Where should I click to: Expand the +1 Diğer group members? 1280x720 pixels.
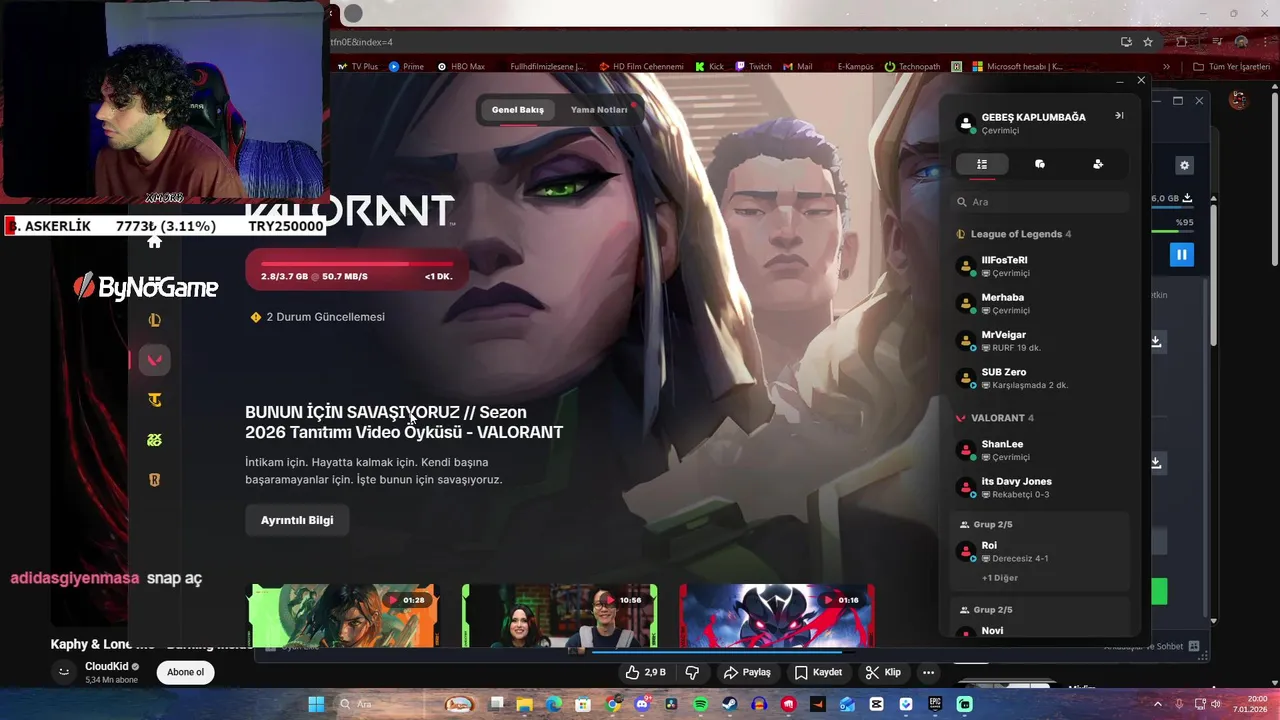(x=1000, y=578)
